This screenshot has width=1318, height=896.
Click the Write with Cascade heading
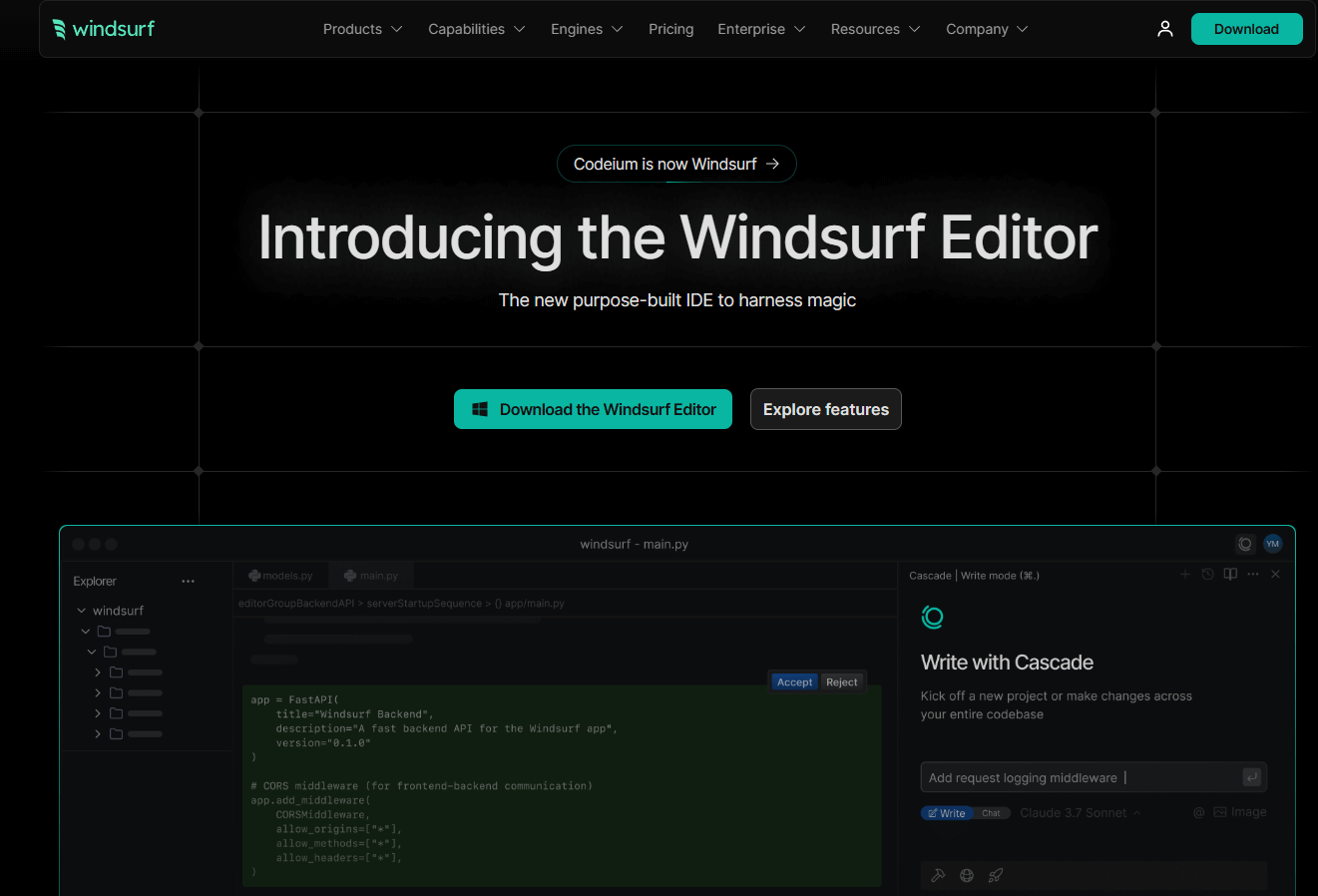[1007, 663]
